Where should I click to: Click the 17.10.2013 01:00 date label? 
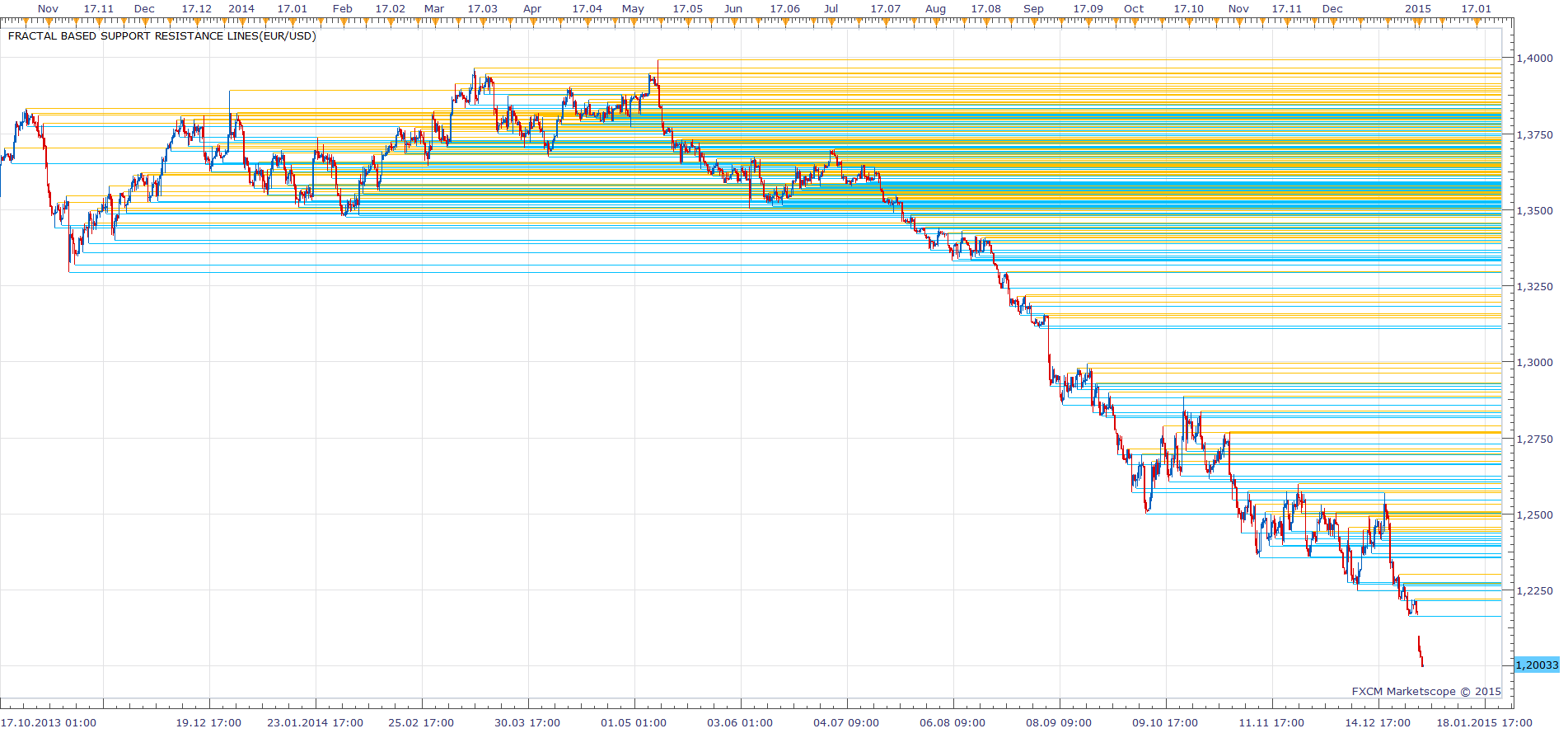tap(49, 722)
